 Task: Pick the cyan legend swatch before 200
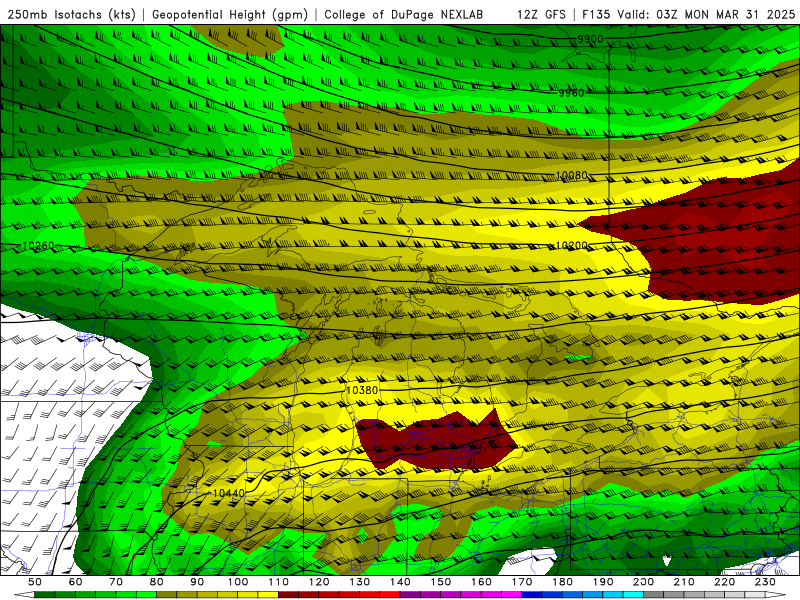click(634, 595)
